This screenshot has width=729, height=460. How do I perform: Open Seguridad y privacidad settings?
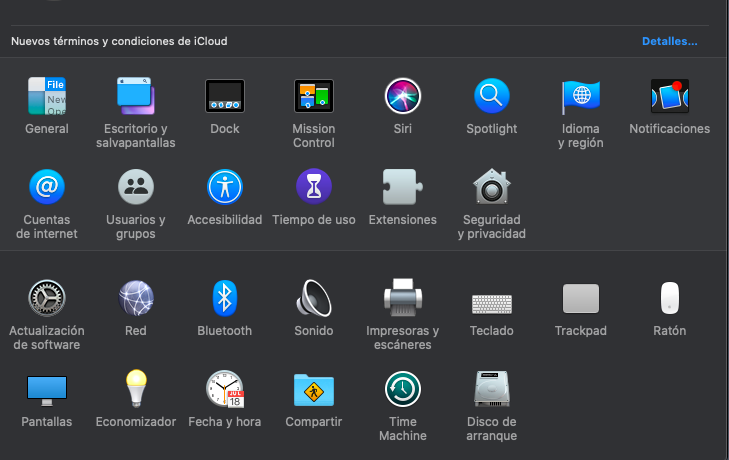[x=492, y=187]
